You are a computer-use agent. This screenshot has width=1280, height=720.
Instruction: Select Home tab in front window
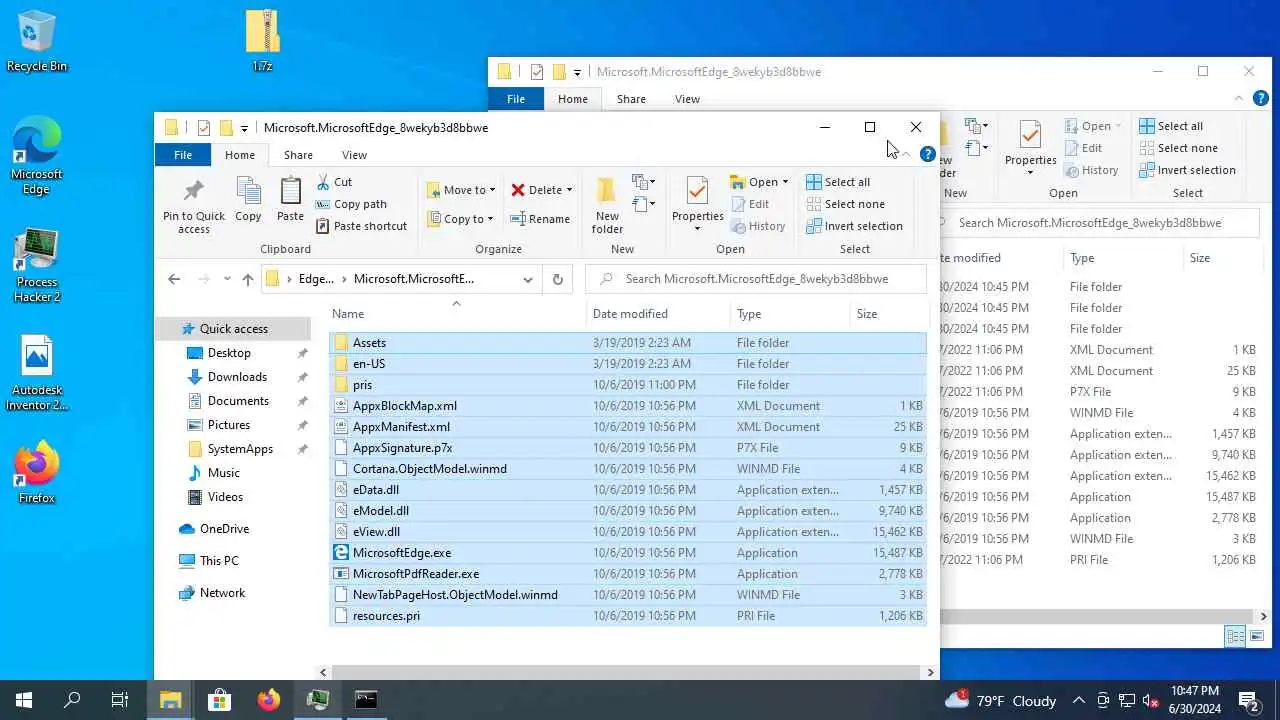(240, 155)
